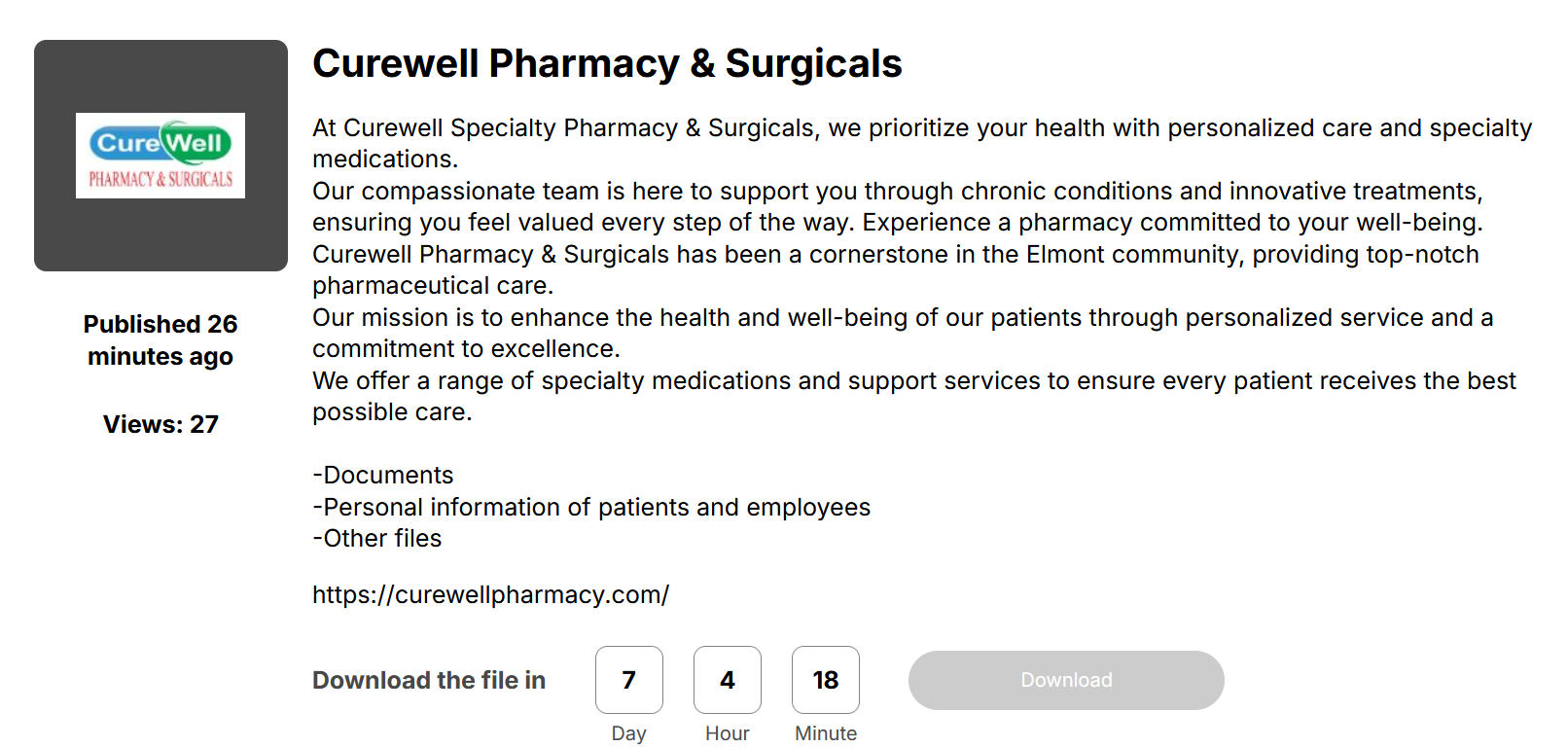Image resolution: width=1568 pixels, height=747 pixels.
Task: Click the Published 26 minutes ago label
Action: point(160,339)
